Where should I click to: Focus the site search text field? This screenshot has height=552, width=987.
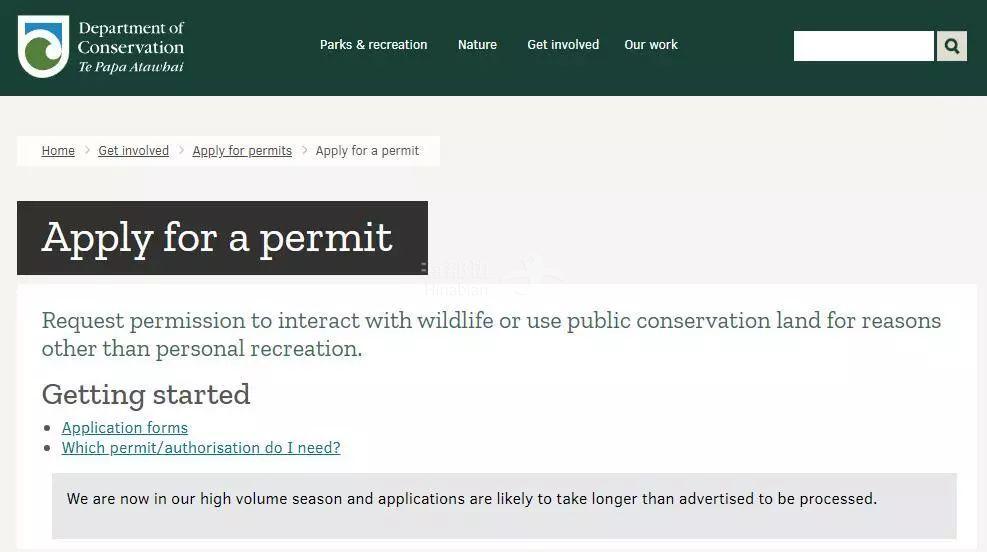(x=863, y=46)
